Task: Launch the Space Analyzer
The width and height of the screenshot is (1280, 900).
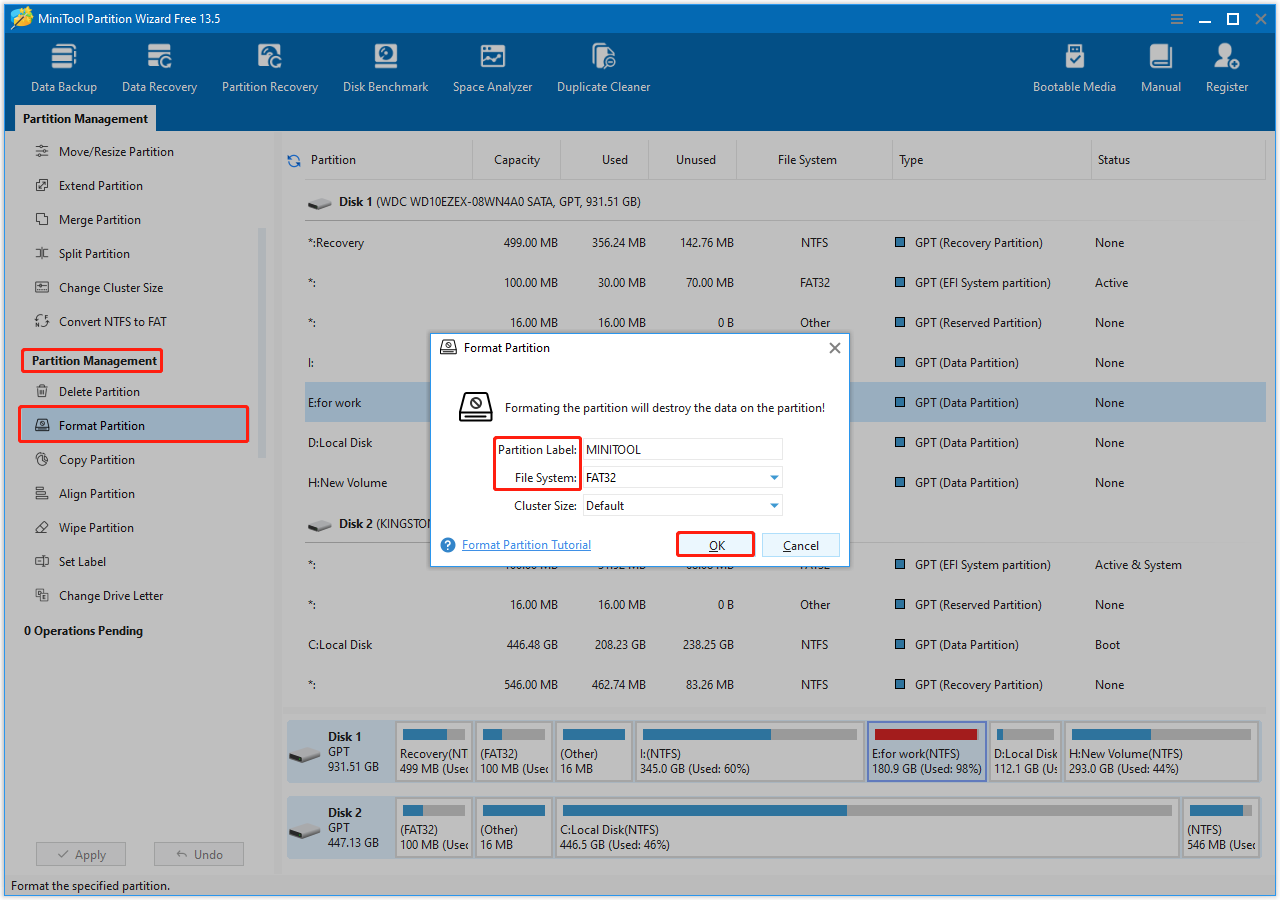Action: (x=492, y=65)
